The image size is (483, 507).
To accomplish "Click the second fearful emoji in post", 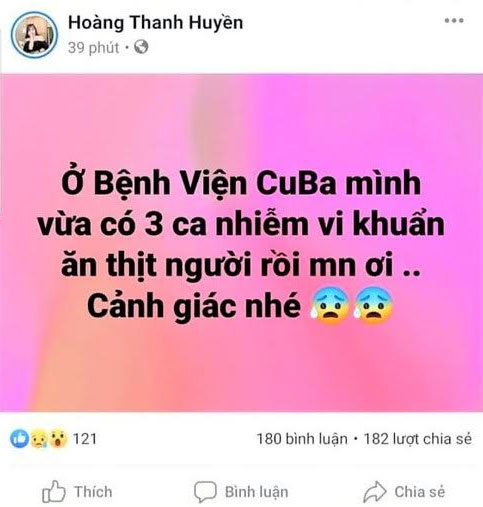I will [373, 305].
